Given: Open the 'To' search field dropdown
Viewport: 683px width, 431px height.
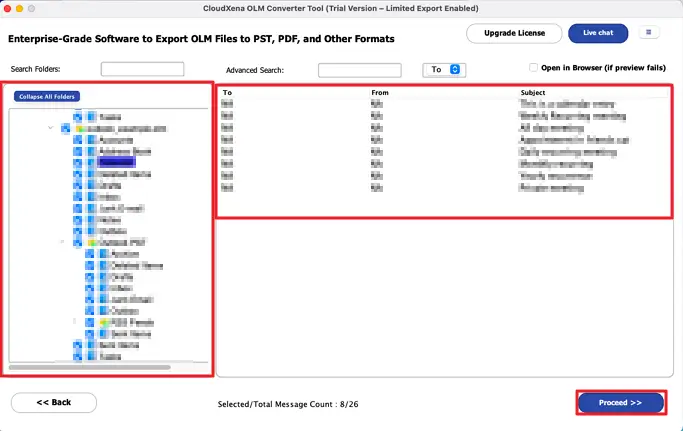Looking at the screenshot, I should [445, 70].
